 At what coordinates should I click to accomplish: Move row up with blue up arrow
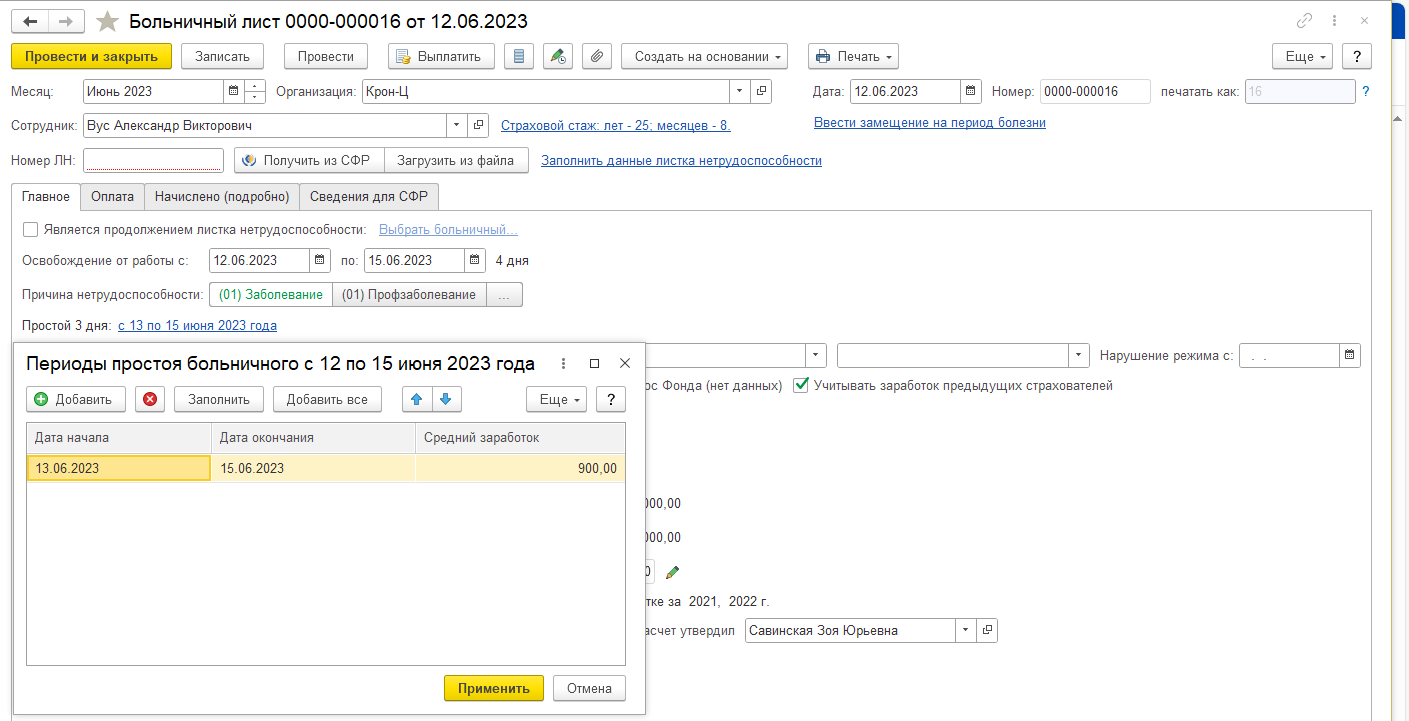(417, 400)
